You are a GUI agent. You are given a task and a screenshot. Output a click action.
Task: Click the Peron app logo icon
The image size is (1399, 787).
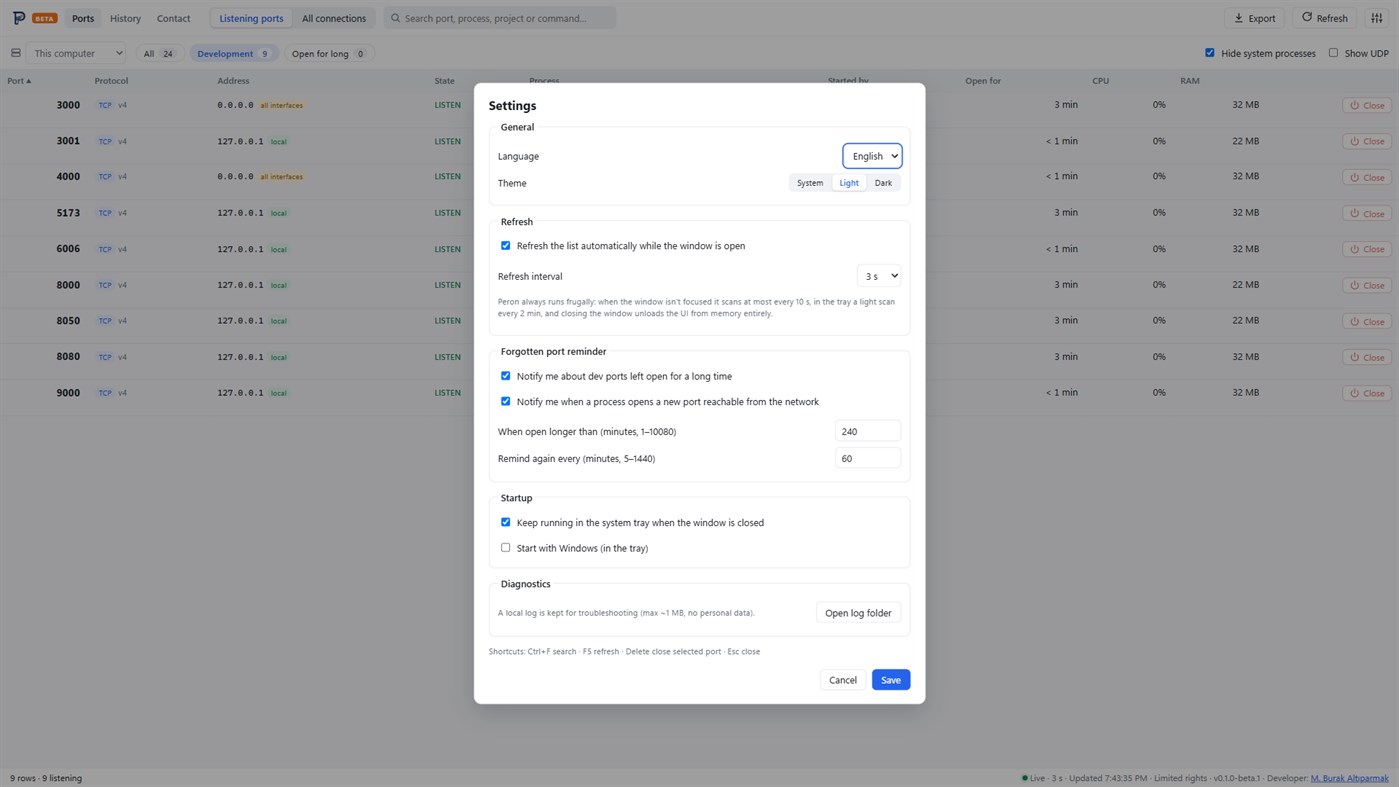click(19, 18)
